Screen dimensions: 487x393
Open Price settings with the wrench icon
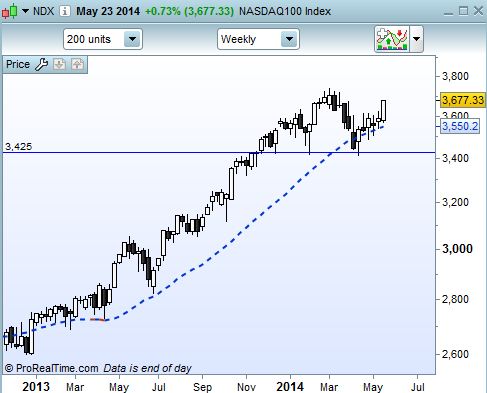42,64
